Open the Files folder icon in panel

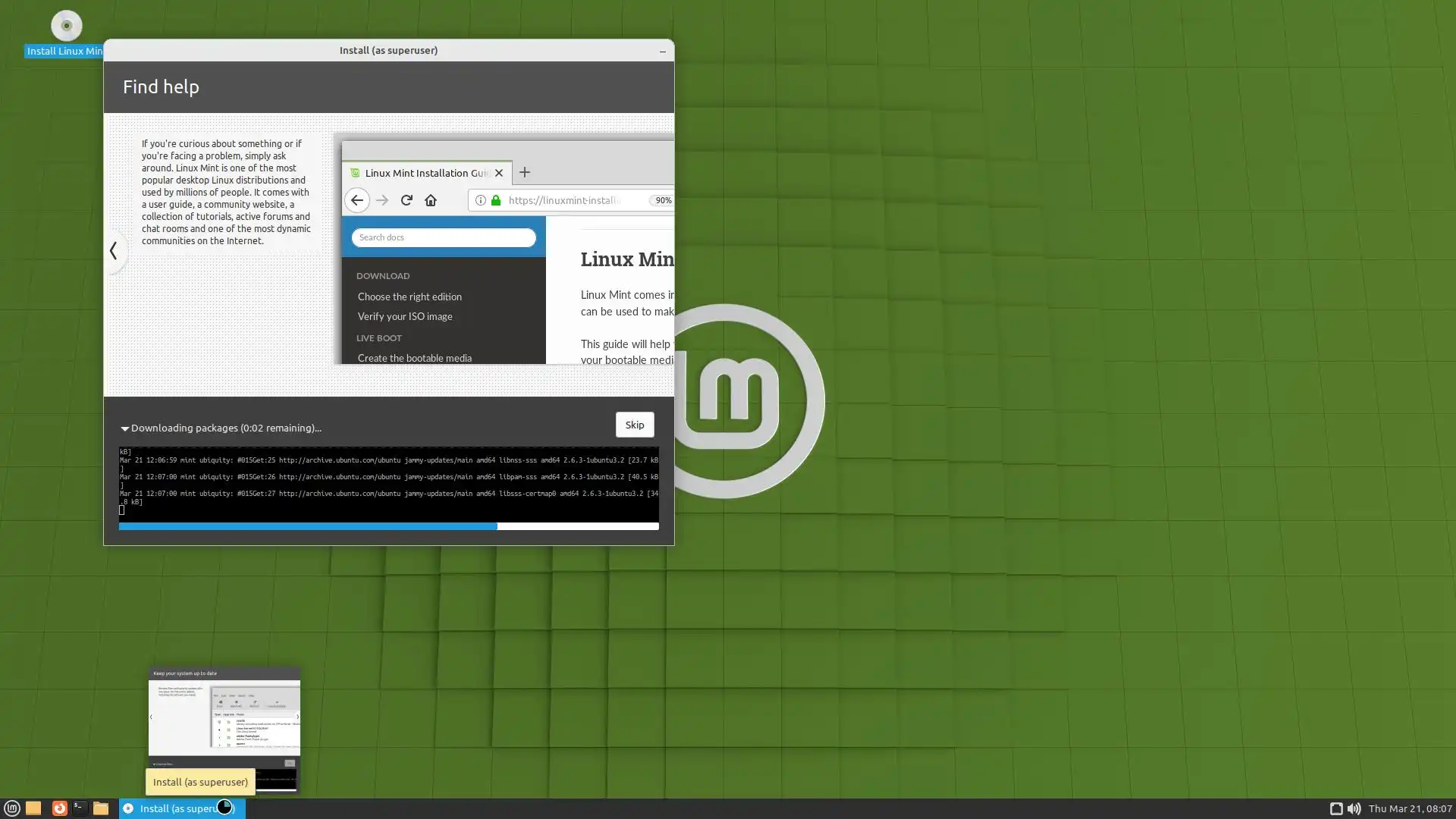(x=101, y=808)
